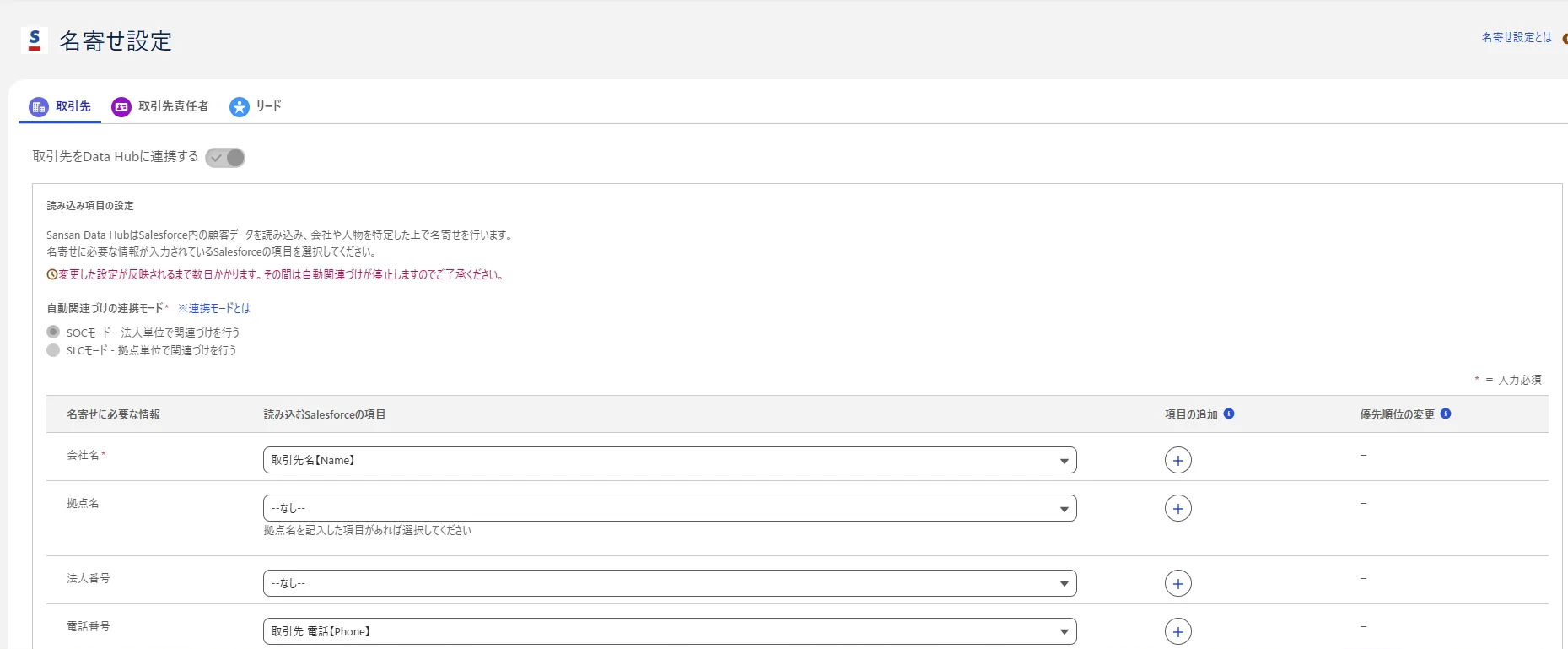Open the 法人番号 dropdown showing --なし--

(x=670, y=583)
